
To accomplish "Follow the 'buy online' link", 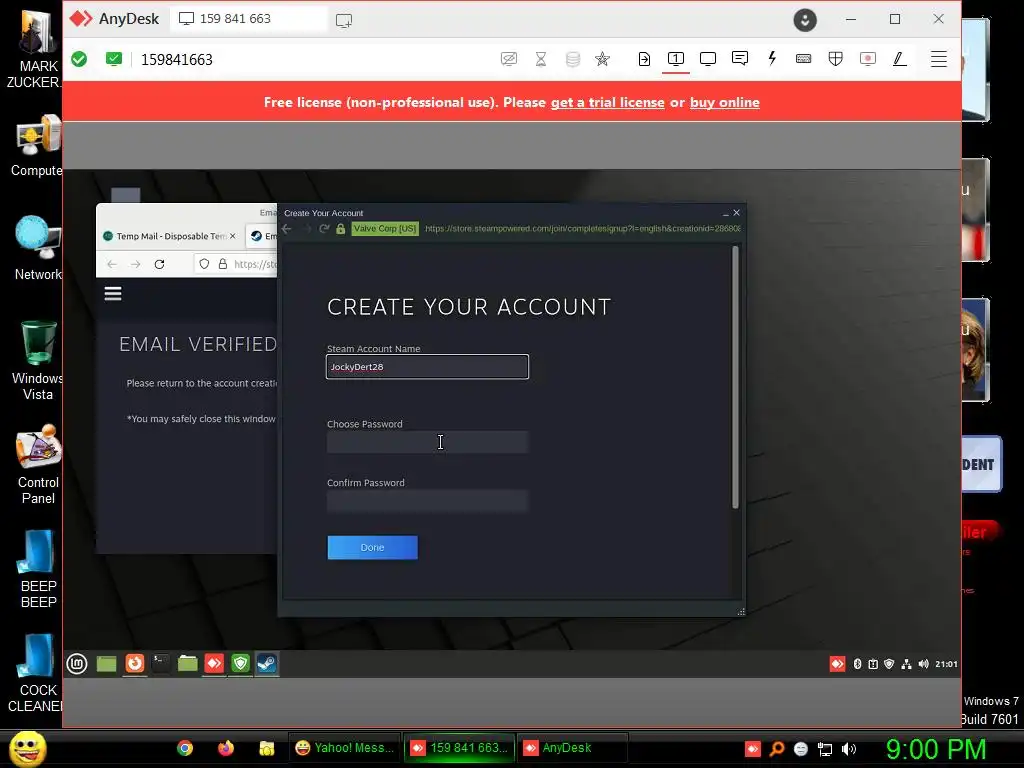I will pyautogui.click(x=724, y=103).
